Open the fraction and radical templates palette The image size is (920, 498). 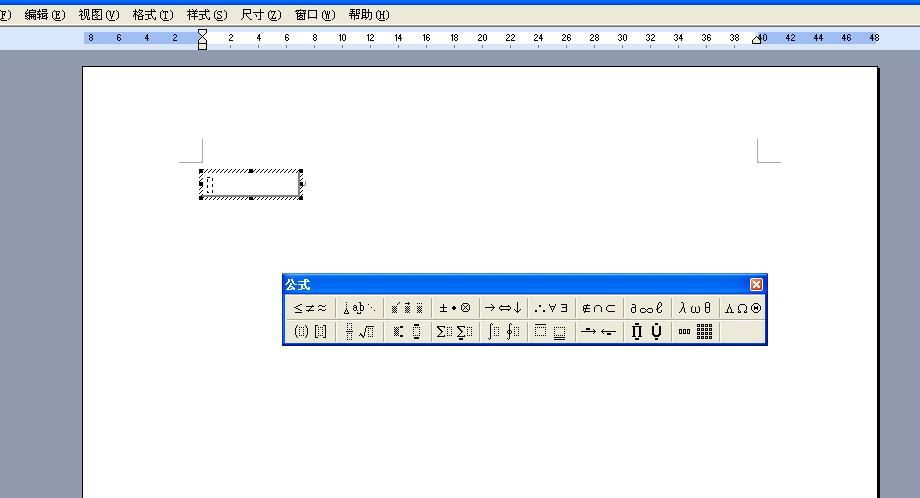pos(359,331)
